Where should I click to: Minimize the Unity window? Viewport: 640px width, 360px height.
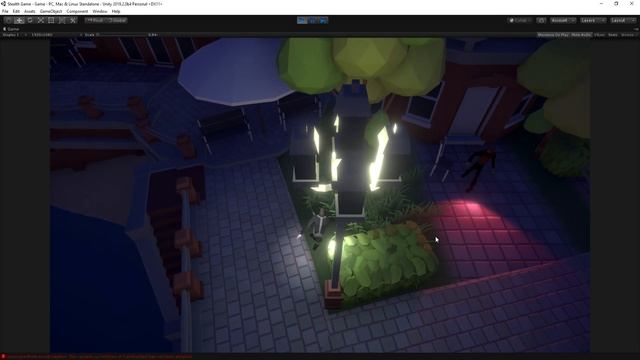tap(601, 4)
